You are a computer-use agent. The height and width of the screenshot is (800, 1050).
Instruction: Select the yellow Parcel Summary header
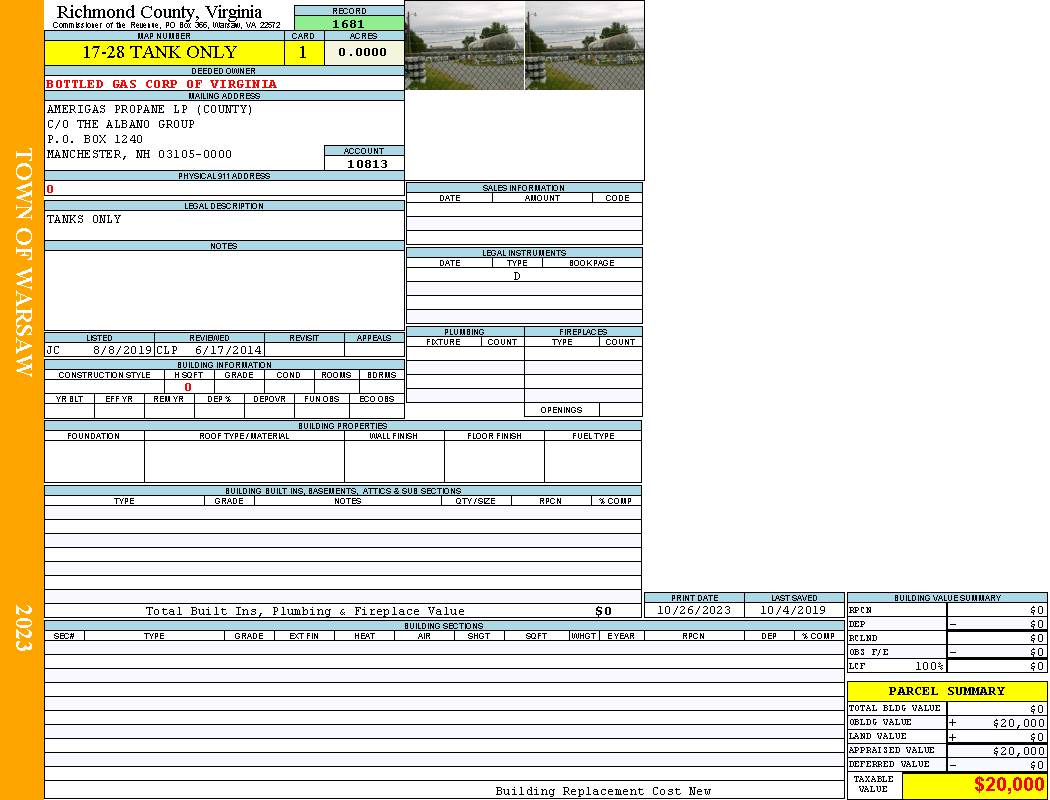[x=946, y=691]
